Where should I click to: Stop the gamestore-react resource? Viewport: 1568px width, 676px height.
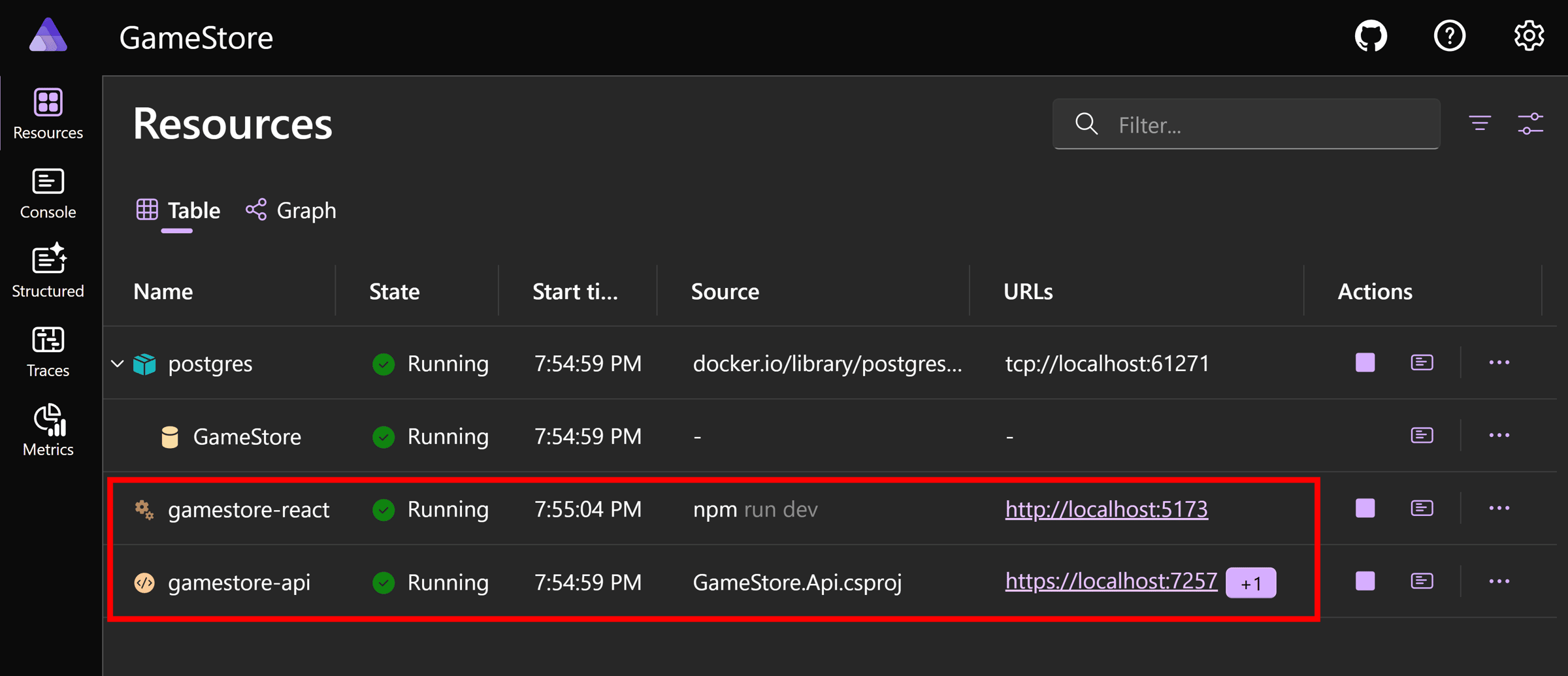(x=1365, y=508)
